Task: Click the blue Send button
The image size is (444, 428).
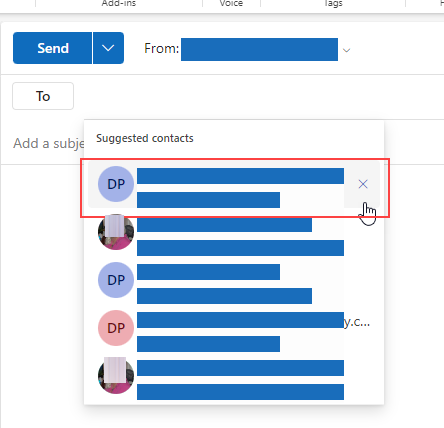Action: coord(52,48)
